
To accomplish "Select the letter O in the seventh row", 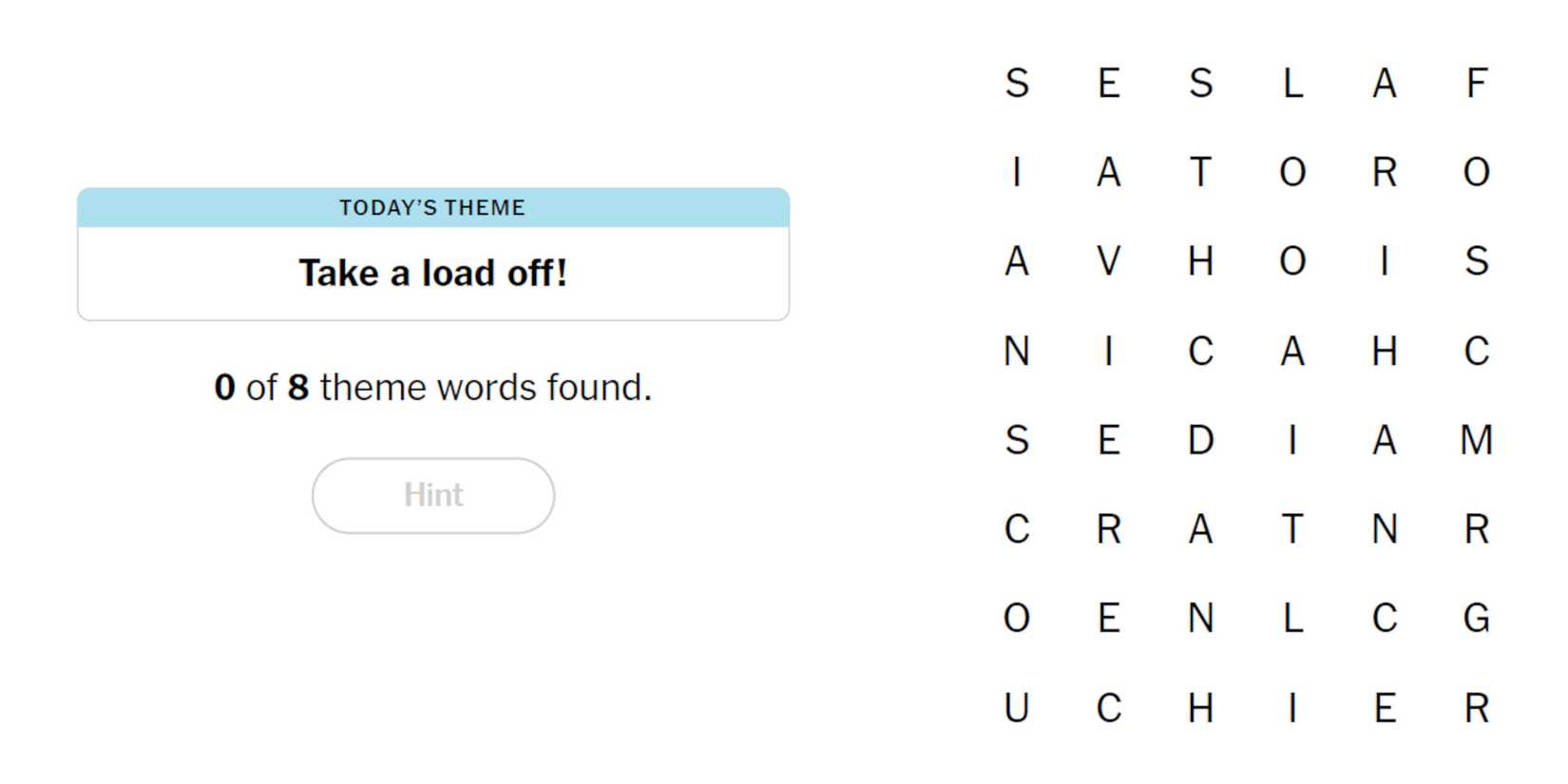I will point(1017,619).
